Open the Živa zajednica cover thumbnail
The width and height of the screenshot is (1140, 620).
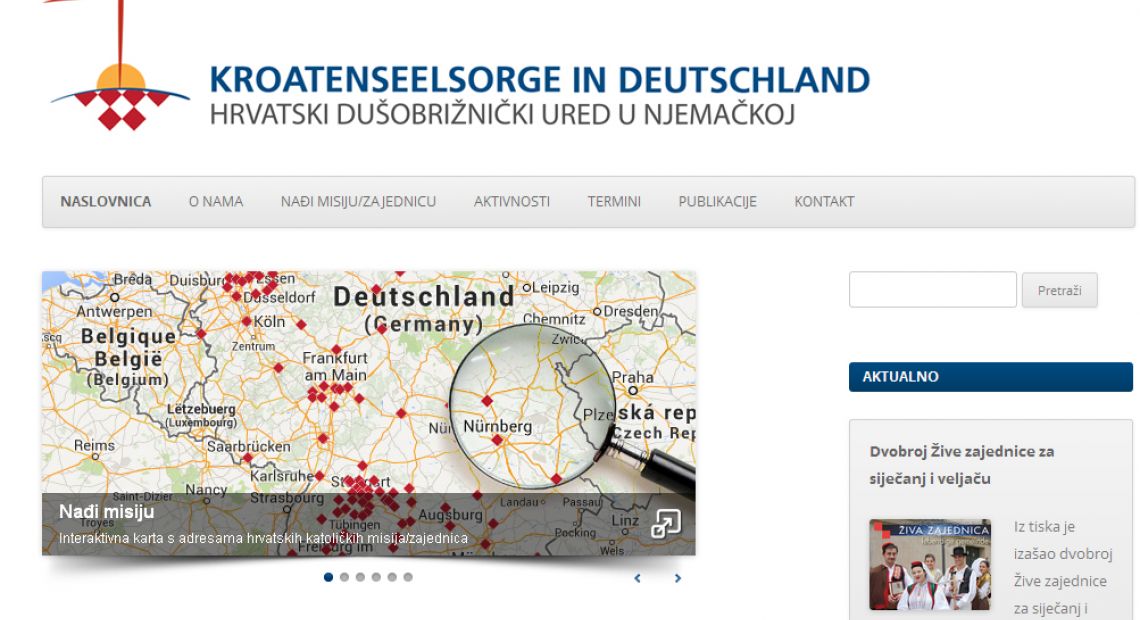[x=930, y=565]
